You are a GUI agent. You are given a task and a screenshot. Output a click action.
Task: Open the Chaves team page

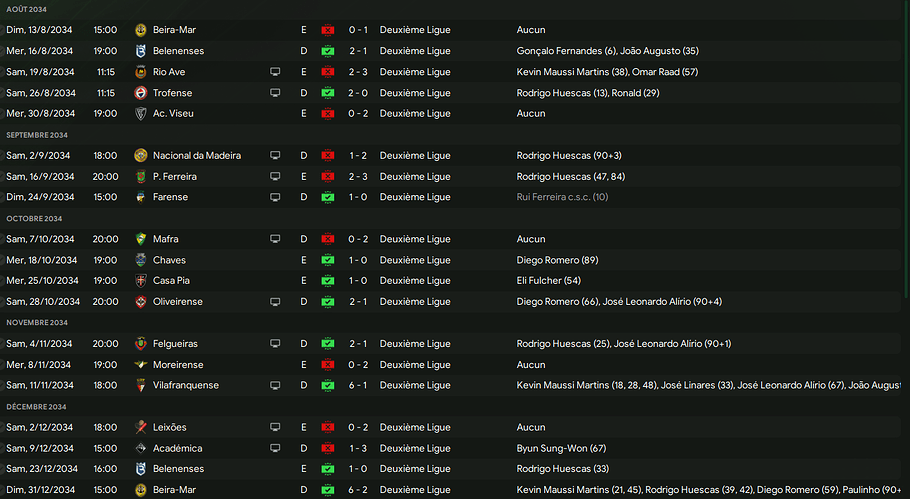coord(169,260)
